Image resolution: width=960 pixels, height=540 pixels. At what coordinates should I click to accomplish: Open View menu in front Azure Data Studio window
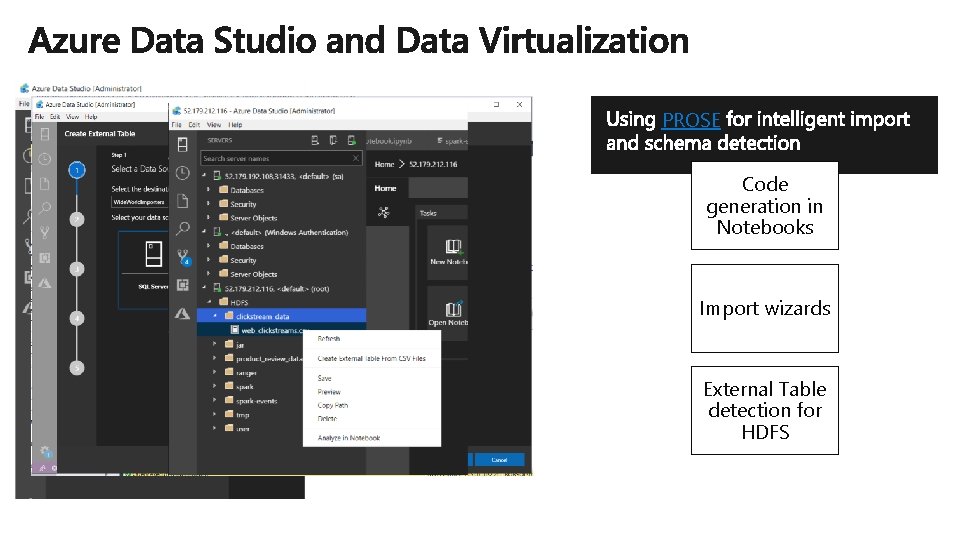coord(214,124)
